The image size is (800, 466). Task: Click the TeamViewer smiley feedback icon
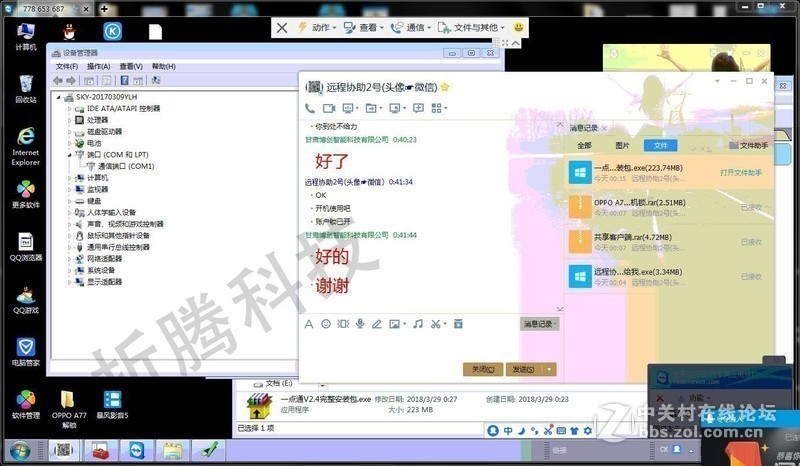pos(518,27)
